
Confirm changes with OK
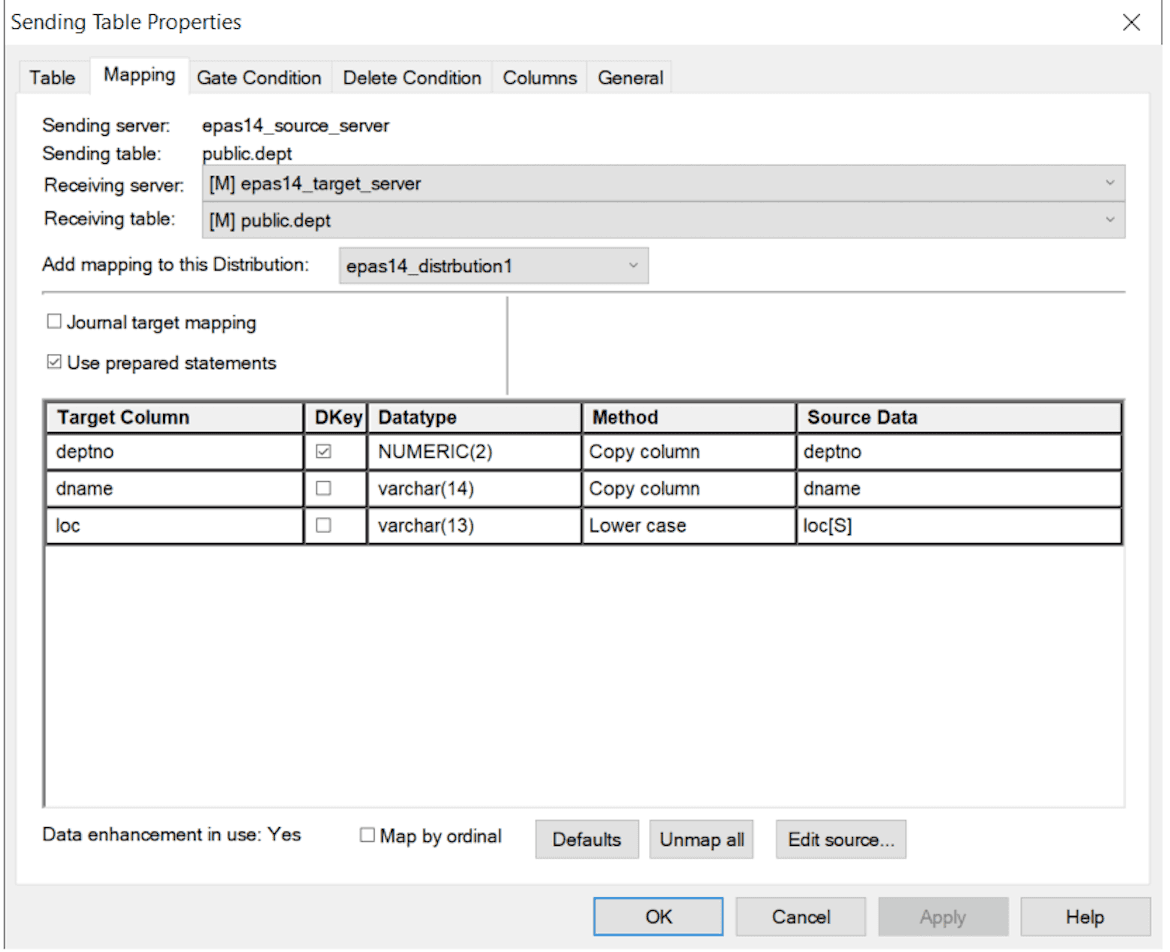click(x=657, y=915)
